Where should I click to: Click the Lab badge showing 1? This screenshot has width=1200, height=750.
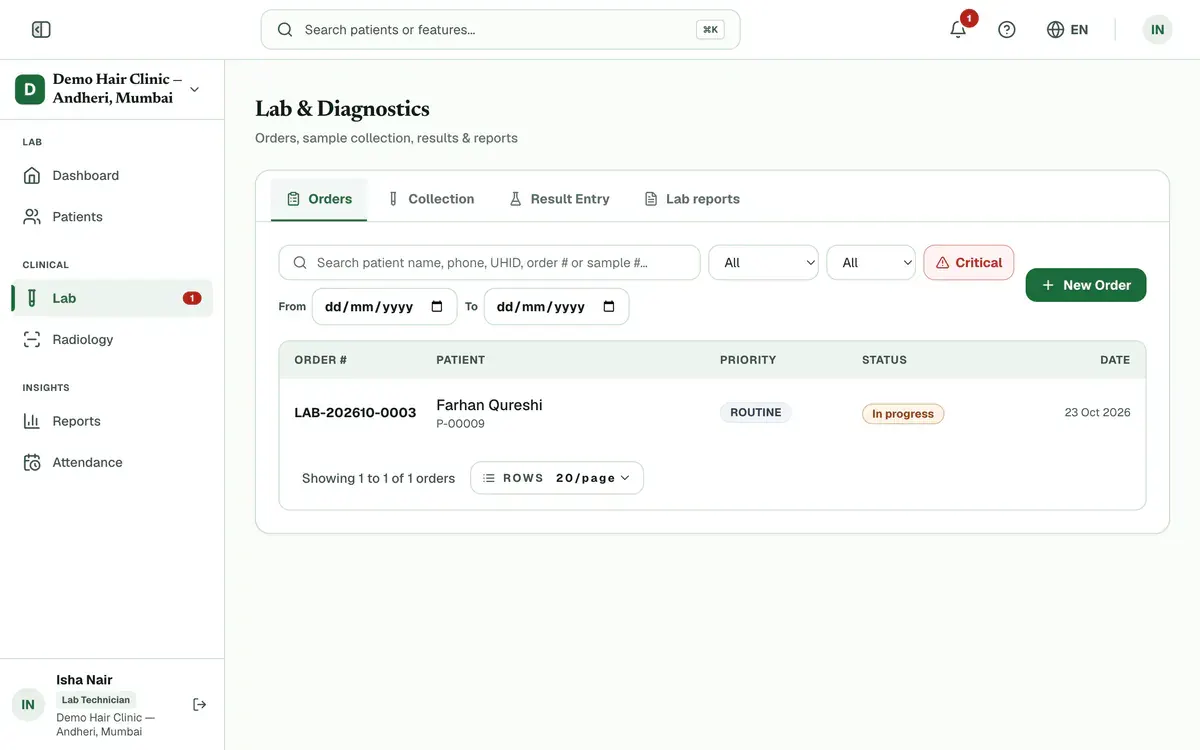[192, 298]
